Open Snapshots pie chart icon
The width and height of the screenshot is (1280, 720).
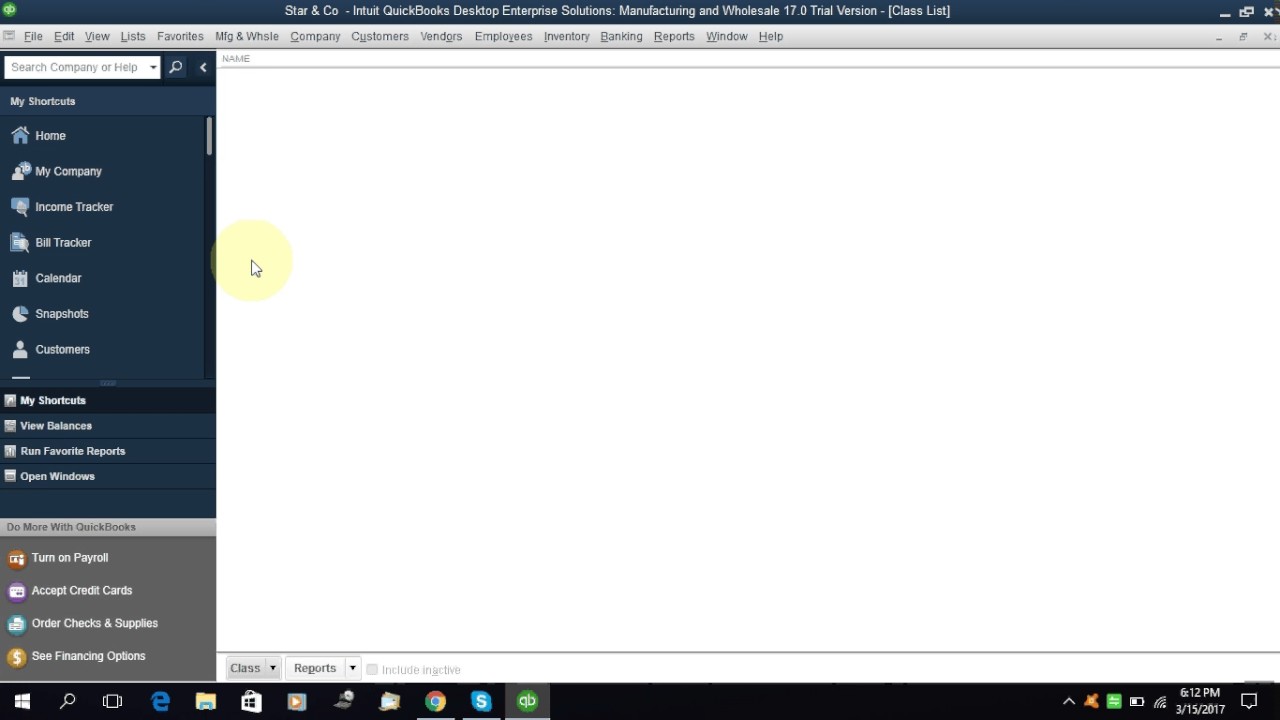pyautogui.click(x=20, y=314)
